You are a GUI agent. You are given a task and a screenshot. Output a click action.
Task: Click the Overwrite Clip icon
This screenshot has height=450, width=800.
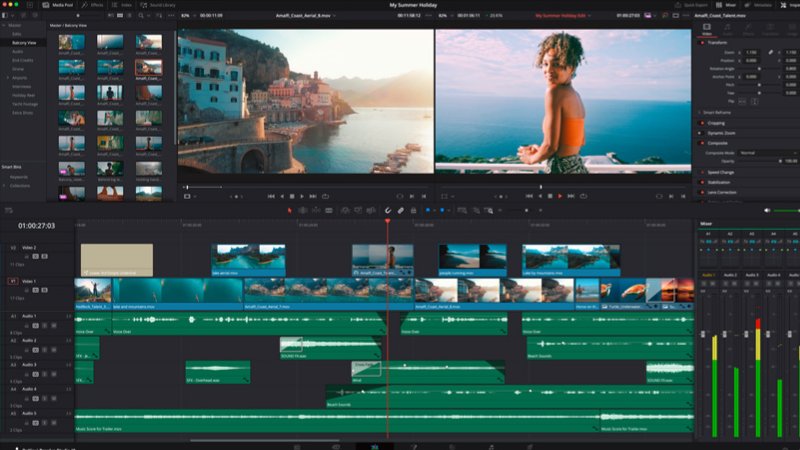[358, 210]
